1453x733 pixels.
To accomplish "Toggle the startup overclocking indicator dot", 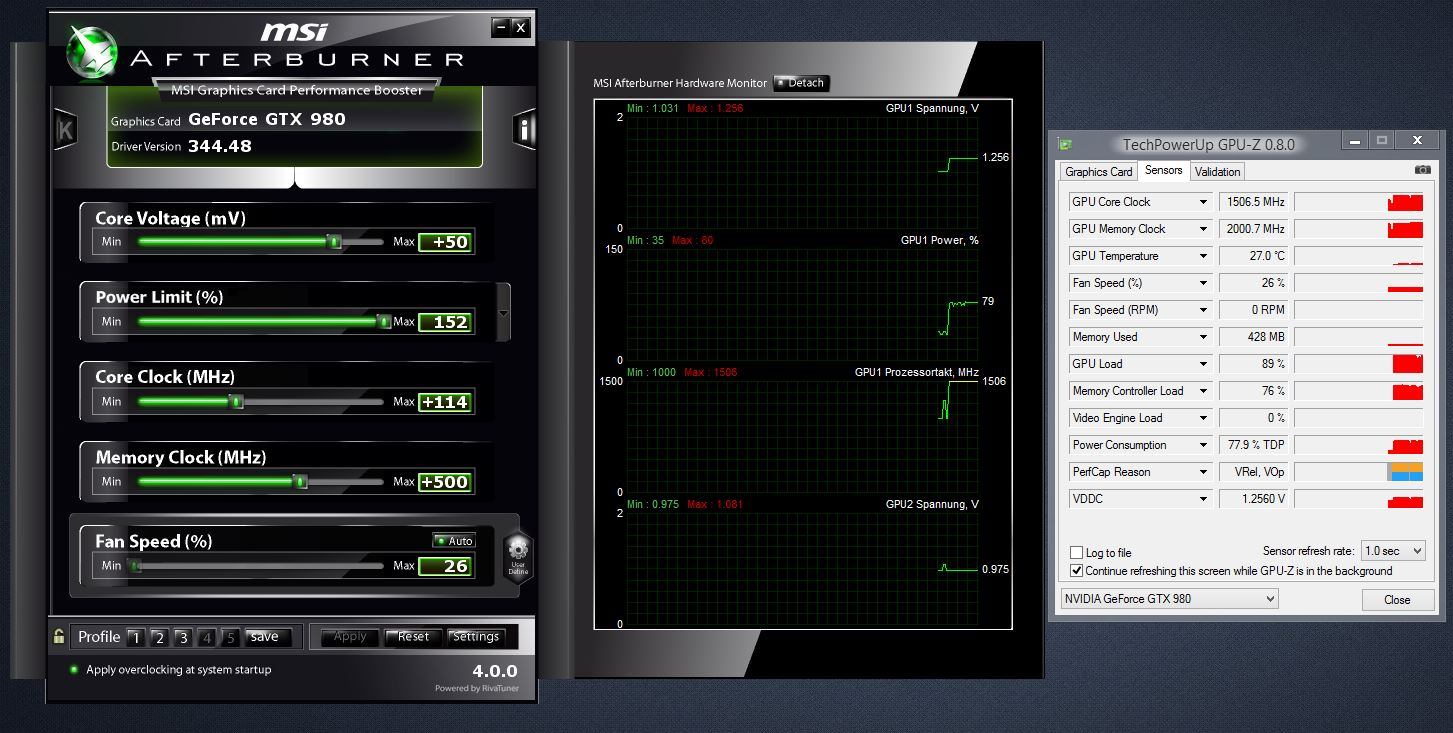I will [x=74, y=670].
